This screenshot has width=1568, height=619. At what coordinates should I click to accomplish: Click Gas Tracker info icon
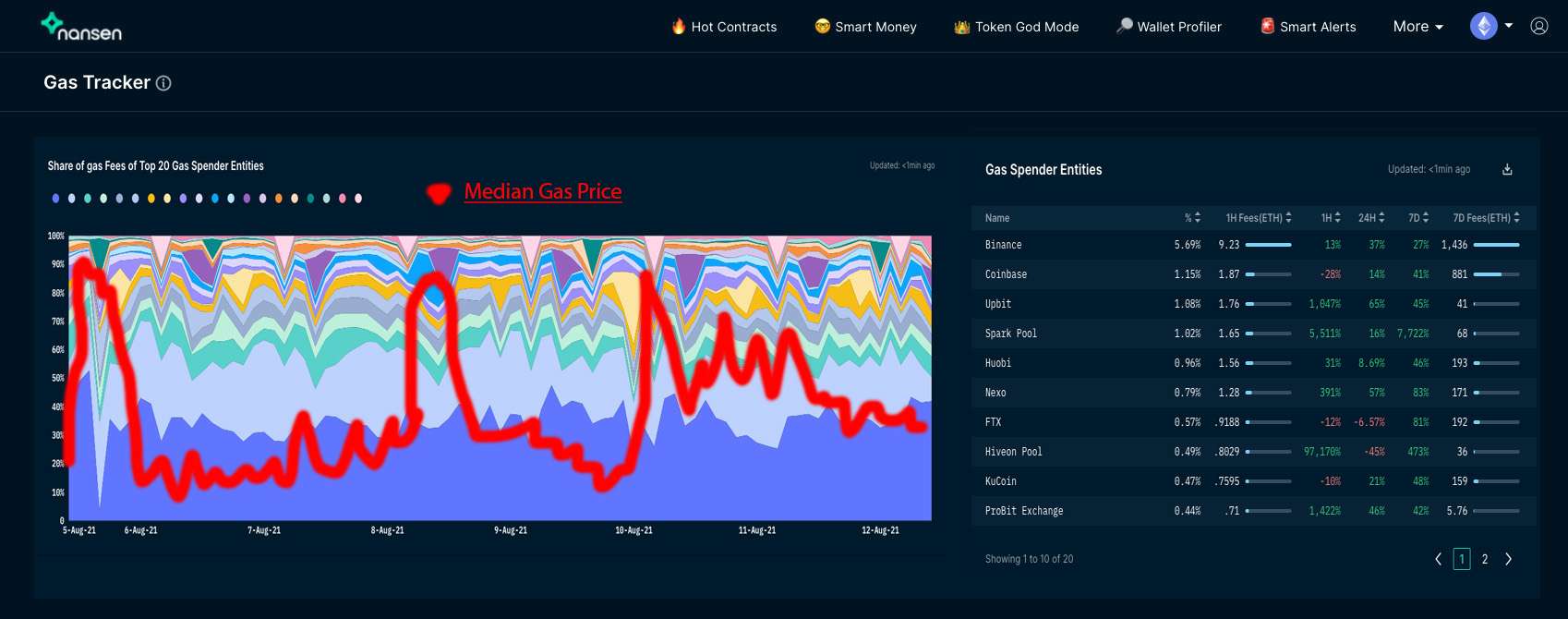pos(163,83)
